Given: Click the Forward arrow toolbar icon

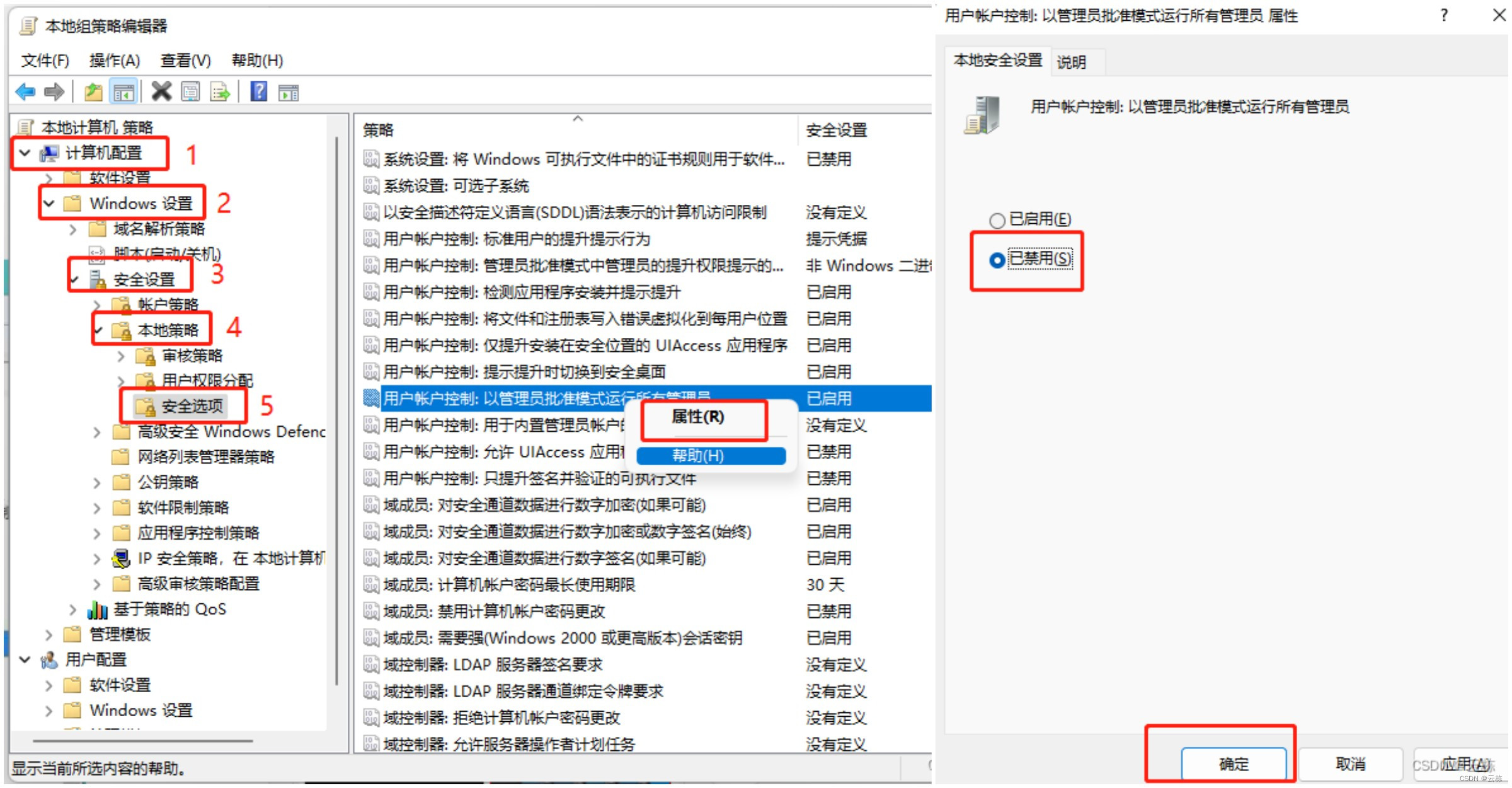Looking at the screenshot, I should coord(55,92).
